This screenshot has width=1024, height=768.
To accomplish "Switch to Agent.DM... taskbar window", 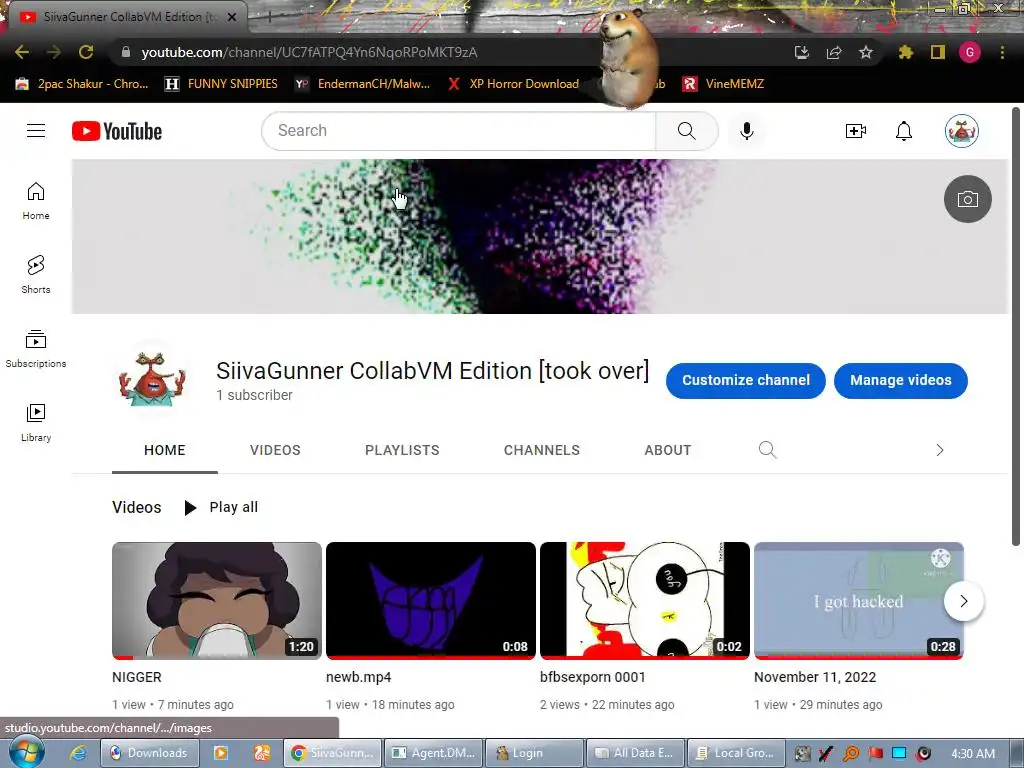I will coord(434,753).
